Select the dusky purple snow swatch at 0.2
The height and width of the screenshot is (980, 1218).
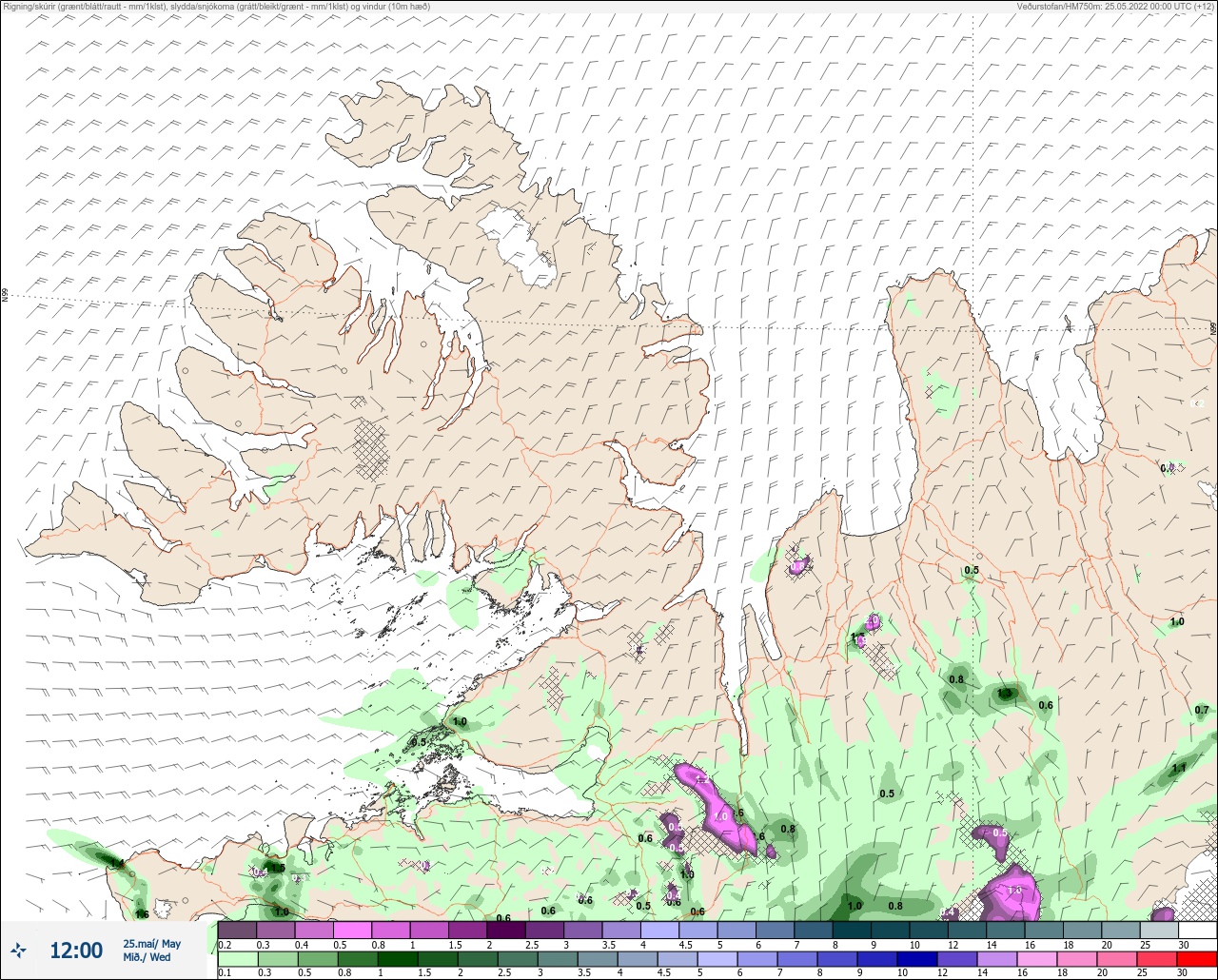[237, 930]
